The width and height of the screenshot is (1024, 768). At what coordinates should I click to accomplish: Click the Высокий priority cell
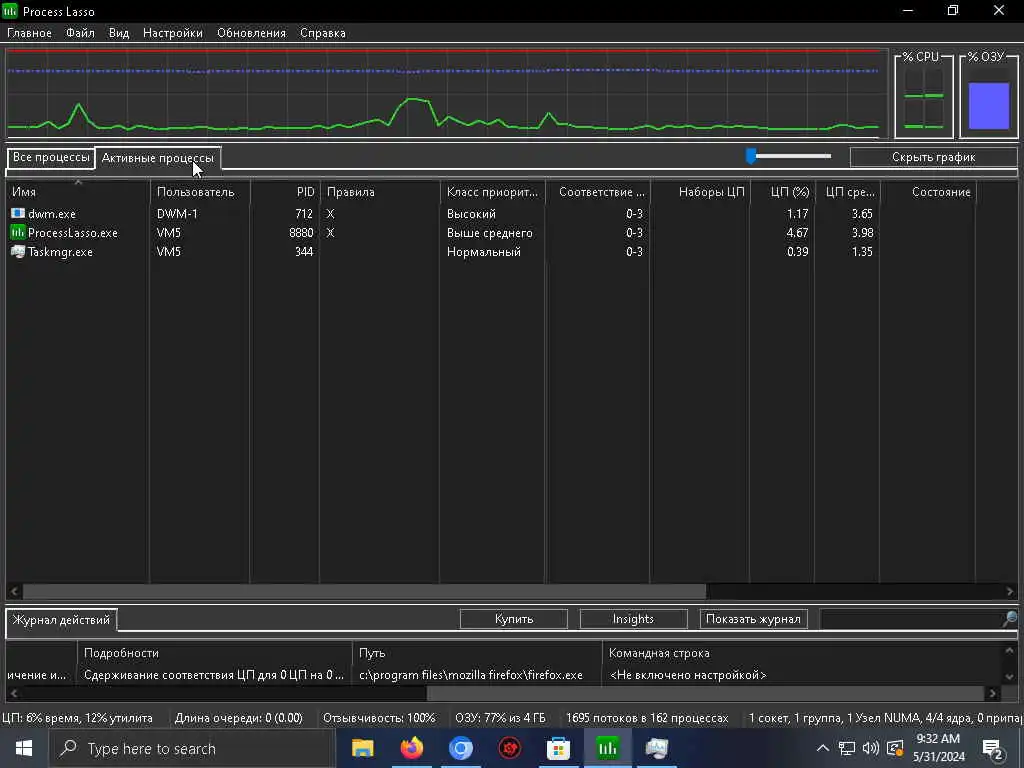tap(471, 214)
